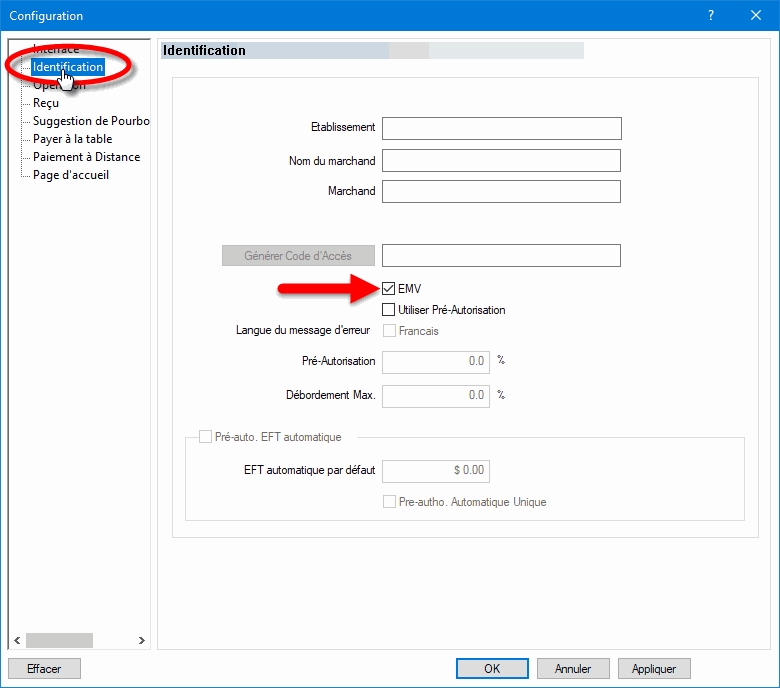
Task: Click Appliquer to apply changes
Action: (654, 668)
